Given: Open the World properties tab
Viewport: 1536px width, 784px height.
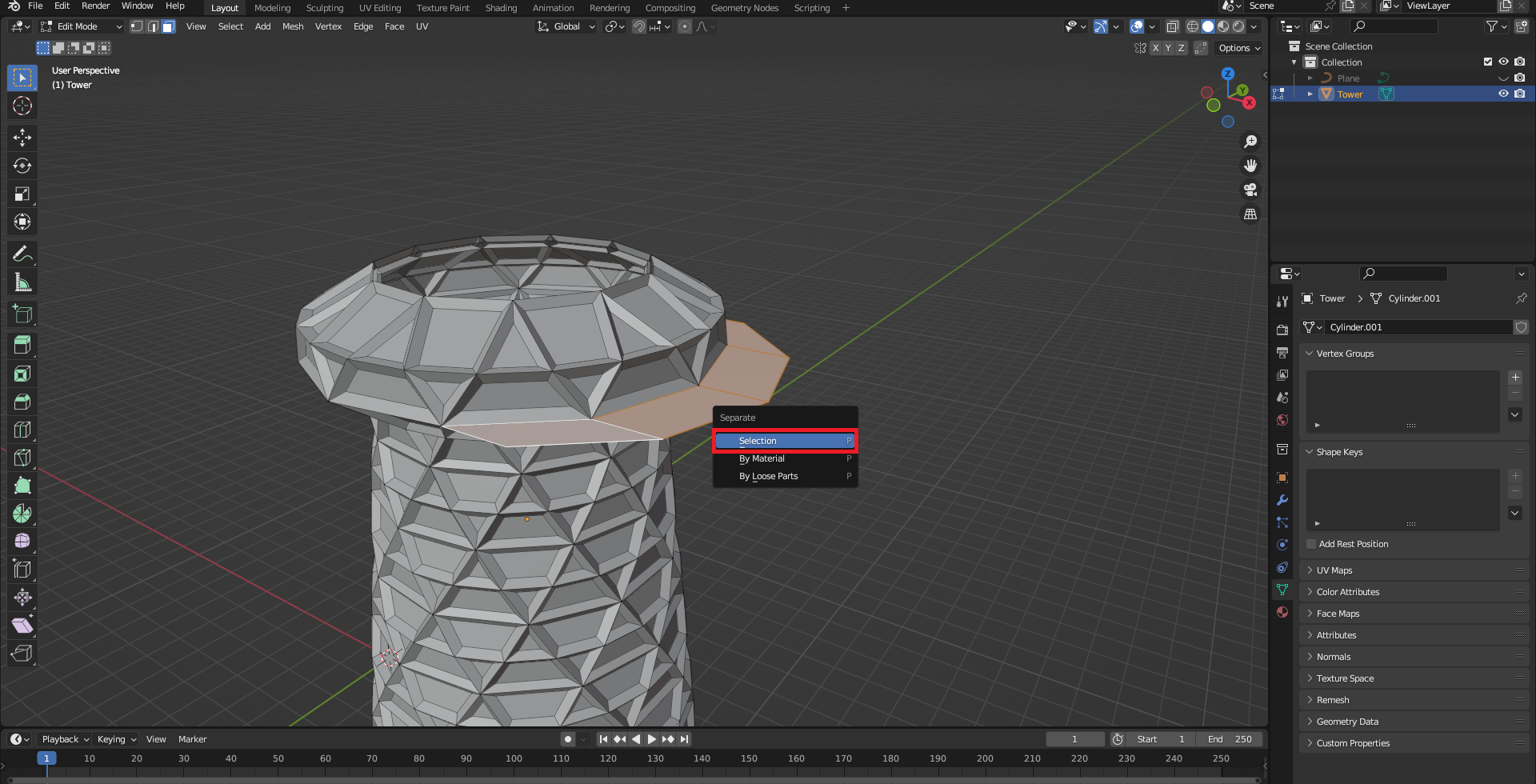Looking at the screenshot, I should (x=1282, y=420).
